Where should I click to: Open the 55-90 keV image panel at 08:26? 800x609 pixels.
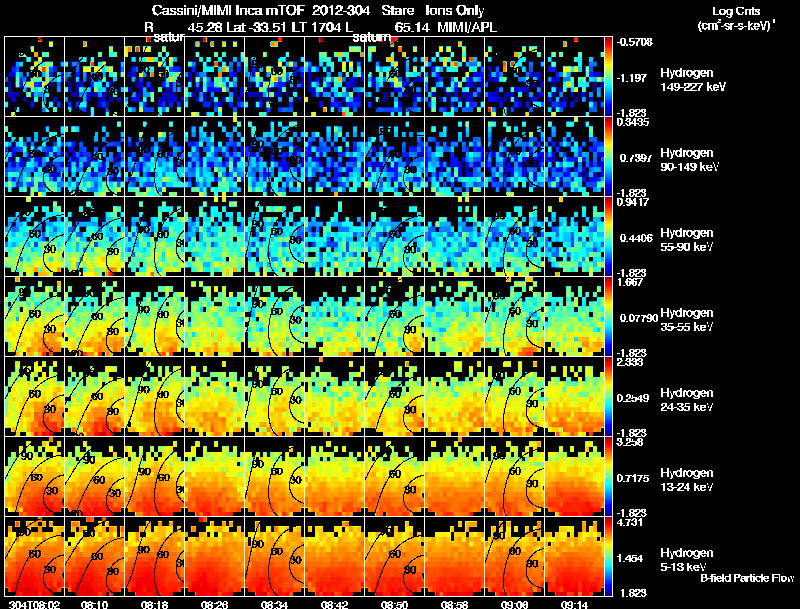coord(215,237)
